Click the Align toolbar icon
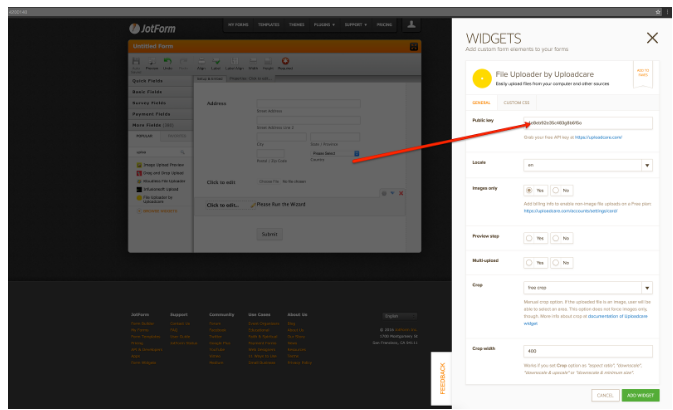The height and width of the screenshot is (410, 673). [x=201, y=61]
